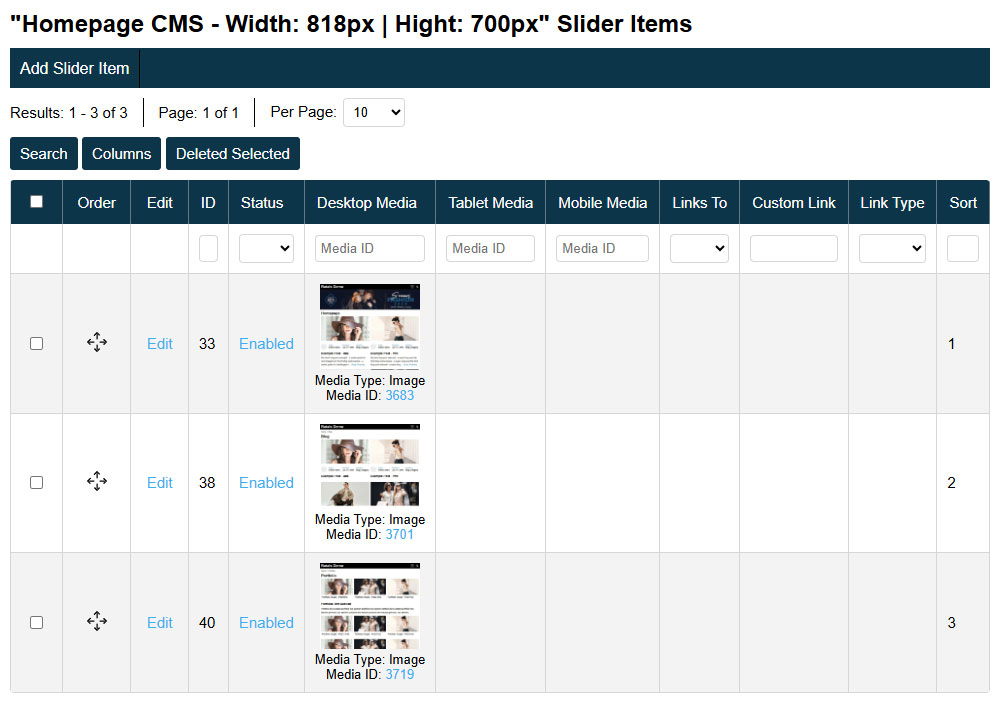Open media ID 3683 link
The width and height of the screenshot is (1000, 703).
point(400,396)
